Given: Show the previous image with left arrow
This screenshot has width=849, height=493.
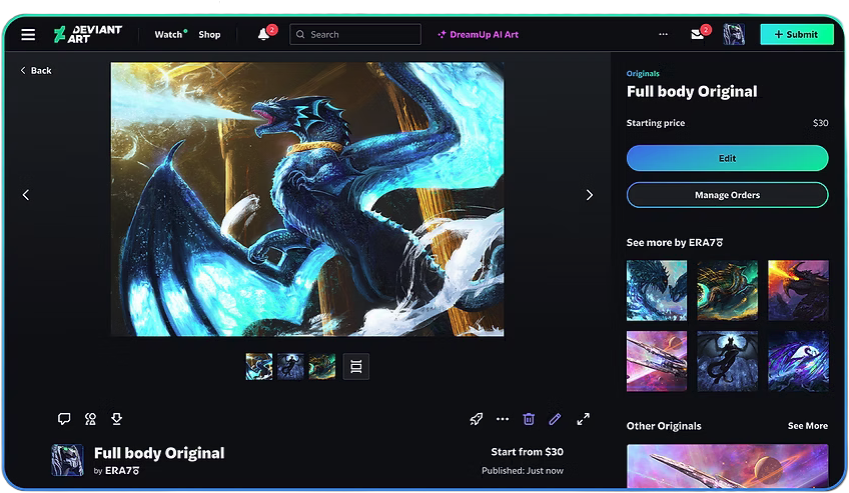Looking at the screenshot, I should click(26, 195).
